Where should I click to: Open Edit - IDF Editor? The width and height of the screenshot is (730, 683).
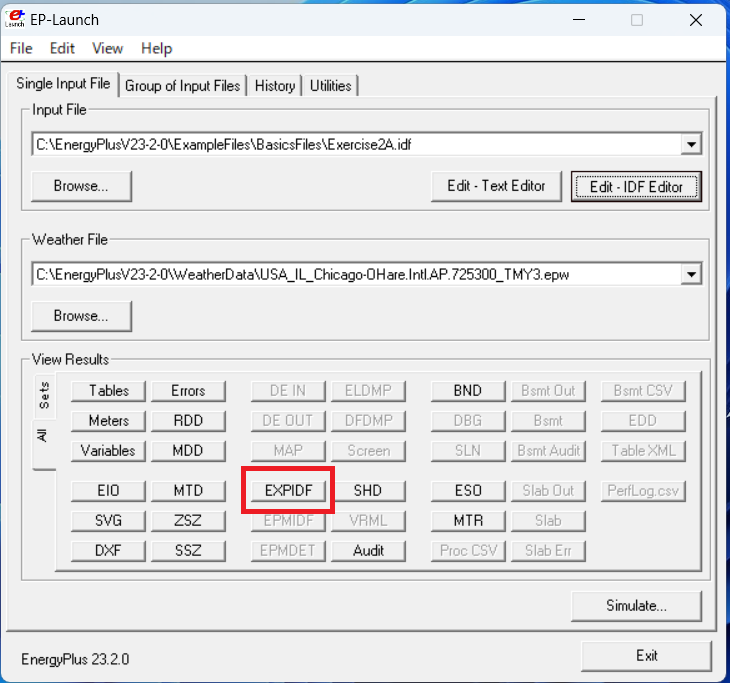pos(636,187)
